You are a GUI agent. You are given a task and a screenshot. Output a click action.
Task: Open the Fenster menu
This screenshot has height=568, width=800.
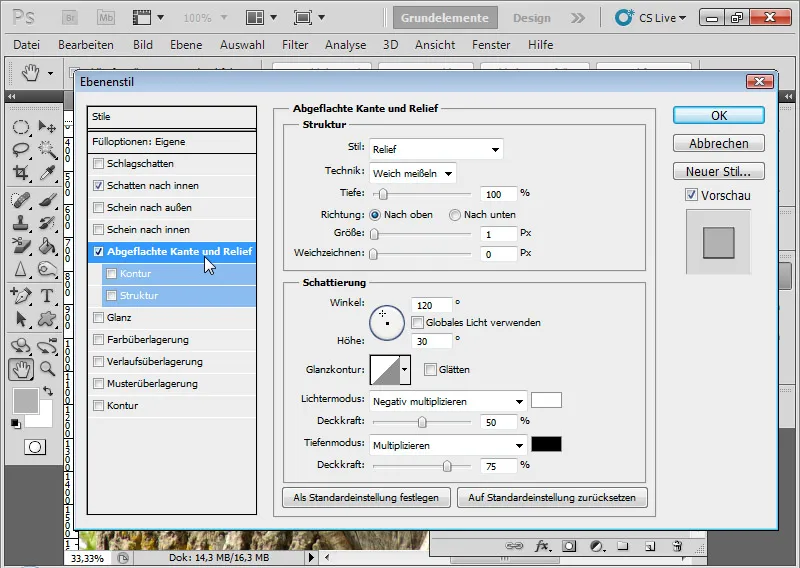491,45
